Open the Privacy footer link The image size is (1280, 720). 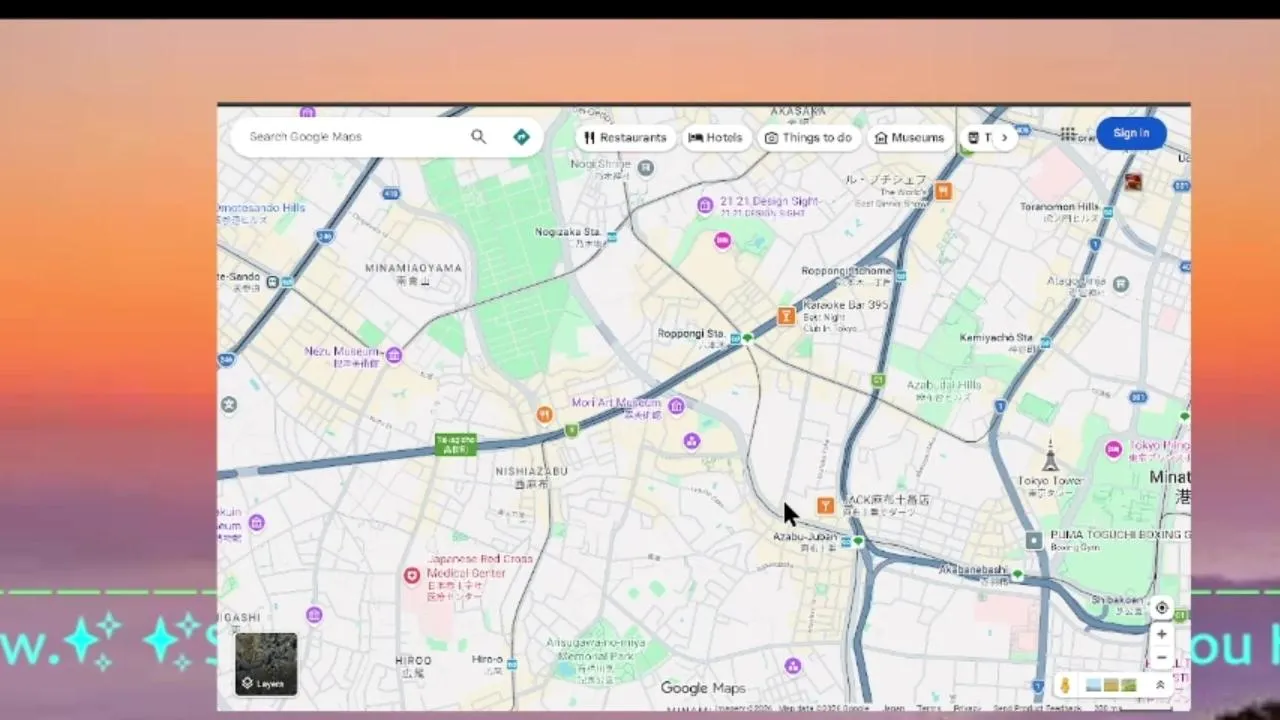tap(967, 708)
